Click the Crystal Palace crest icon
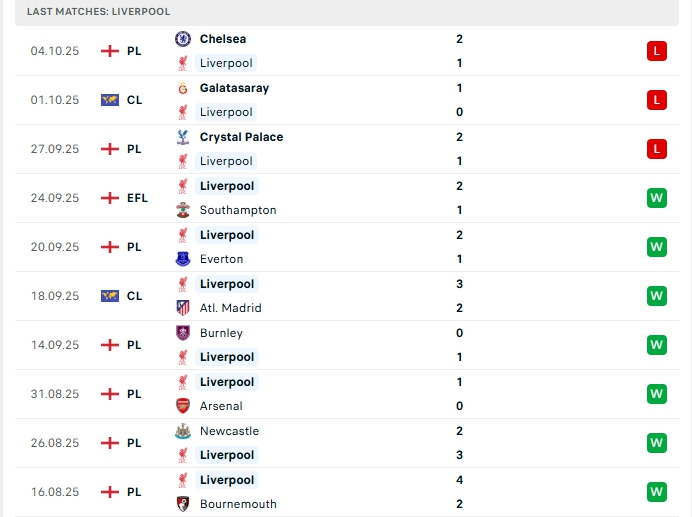 click(x=183, y=137)
